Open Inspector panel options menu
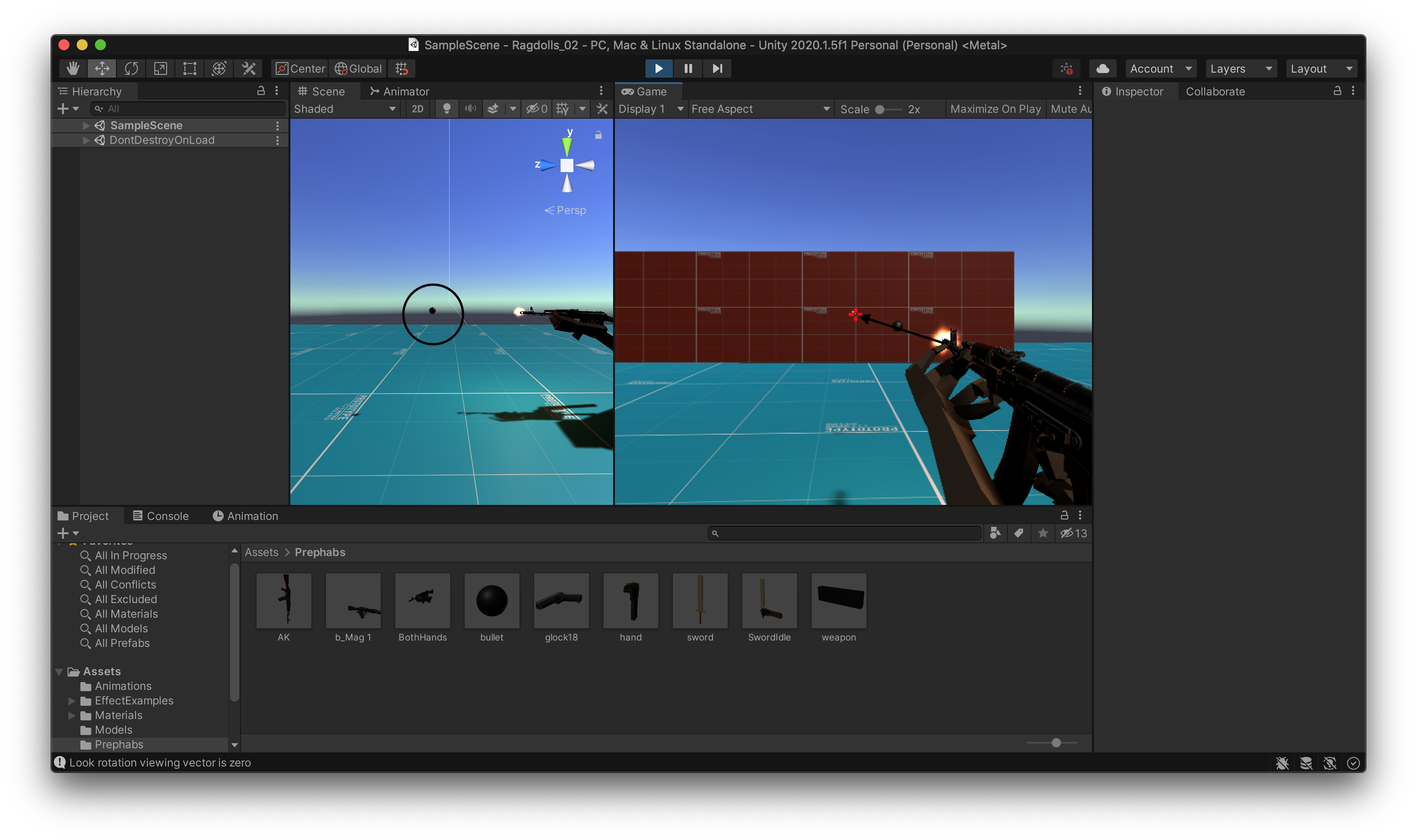Image resolution: width=1417 pixels, height=840 pixels. (1353, 90)
